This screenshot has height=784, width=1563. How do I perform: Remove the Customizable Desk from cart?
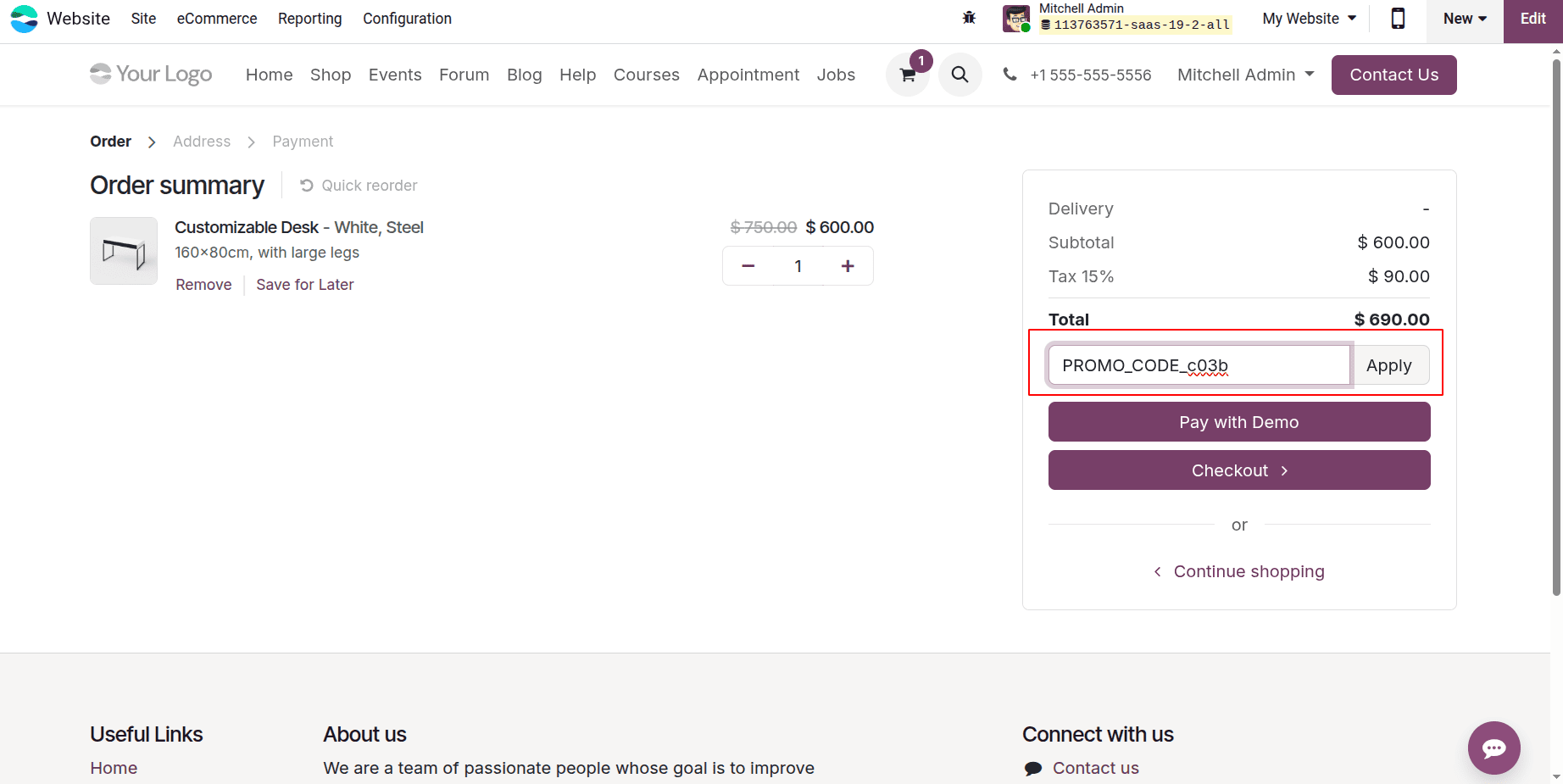[203, 285]
